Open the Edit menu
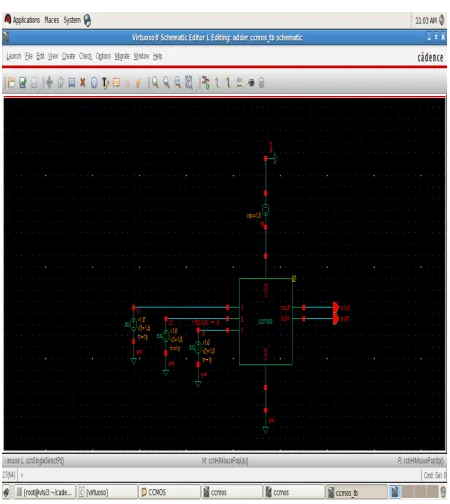The height and width of the screenshot is (504, 450). 40,56
